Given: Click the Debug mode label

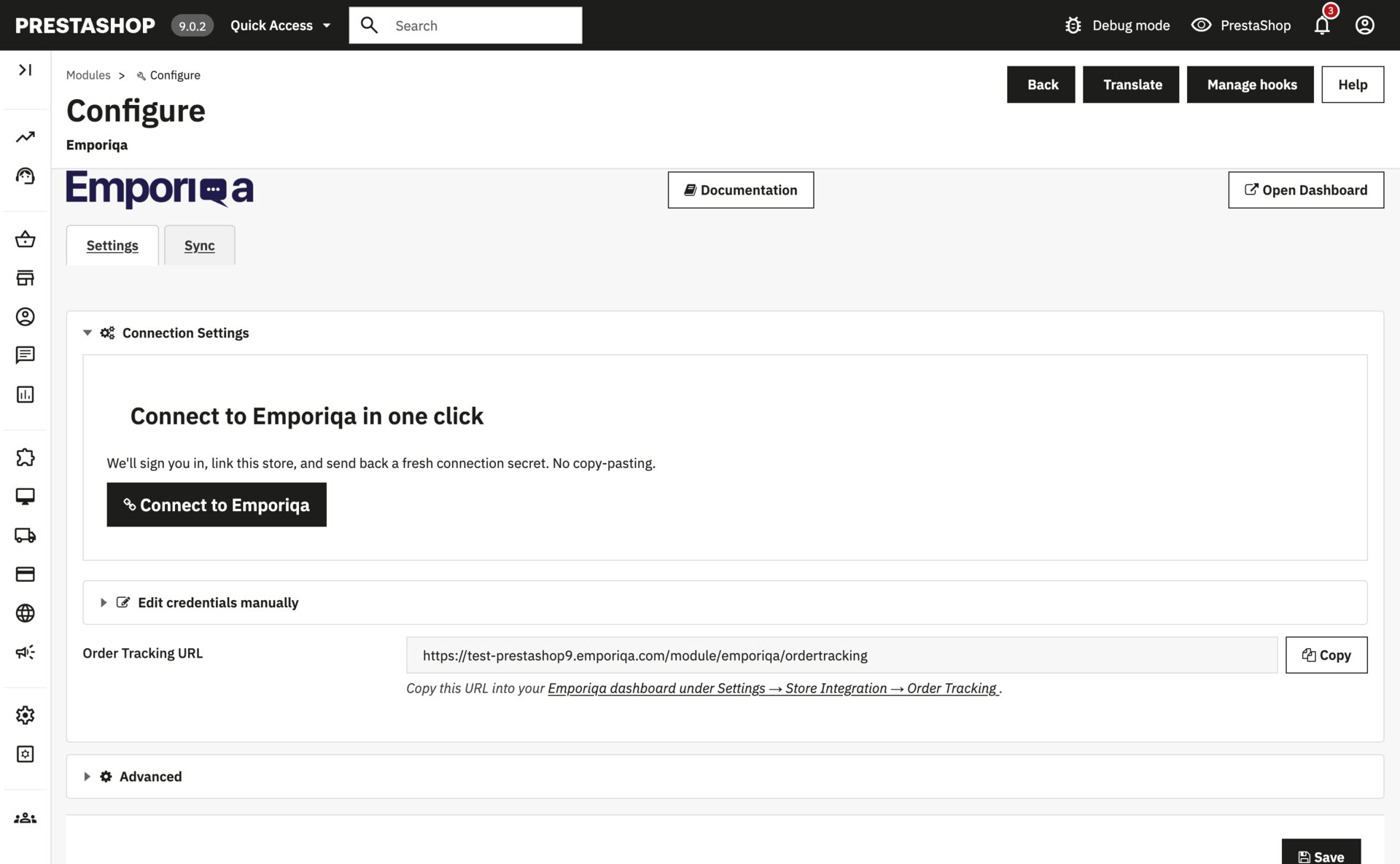Looking at the screenshot, I should pyautogui.click(x=1131, y=26).
